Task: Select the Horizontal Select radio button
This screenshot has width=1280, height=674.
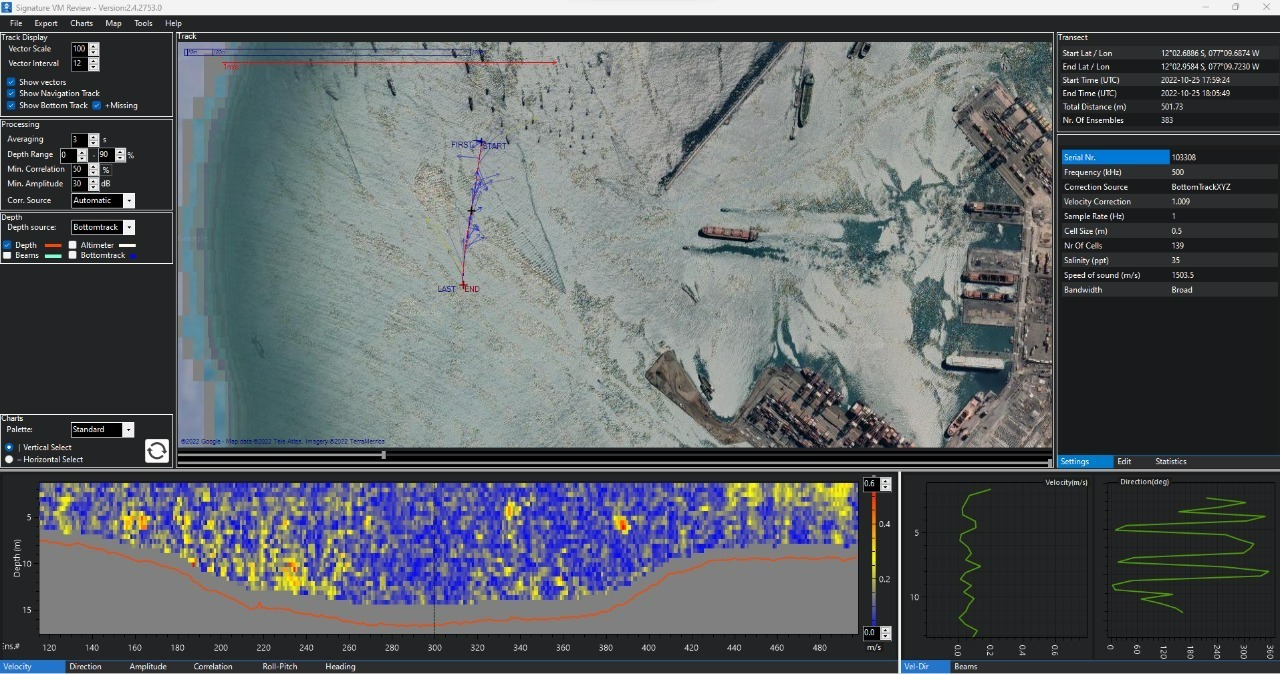Action: coord(10,459)
